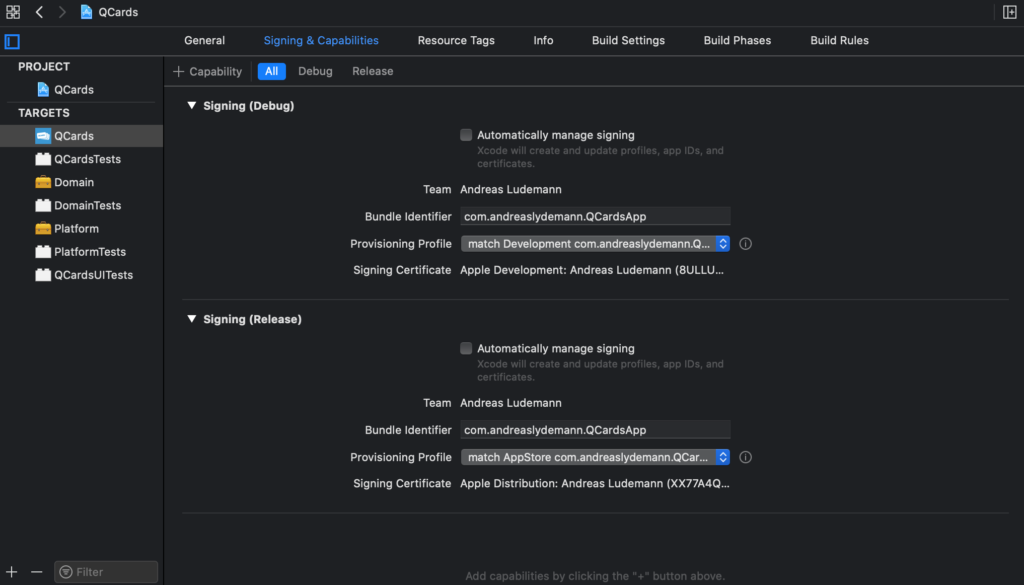The image size is (1024, 585).
Task: Show Debug provisioning profile info
Action: click(x=745, y=244)
